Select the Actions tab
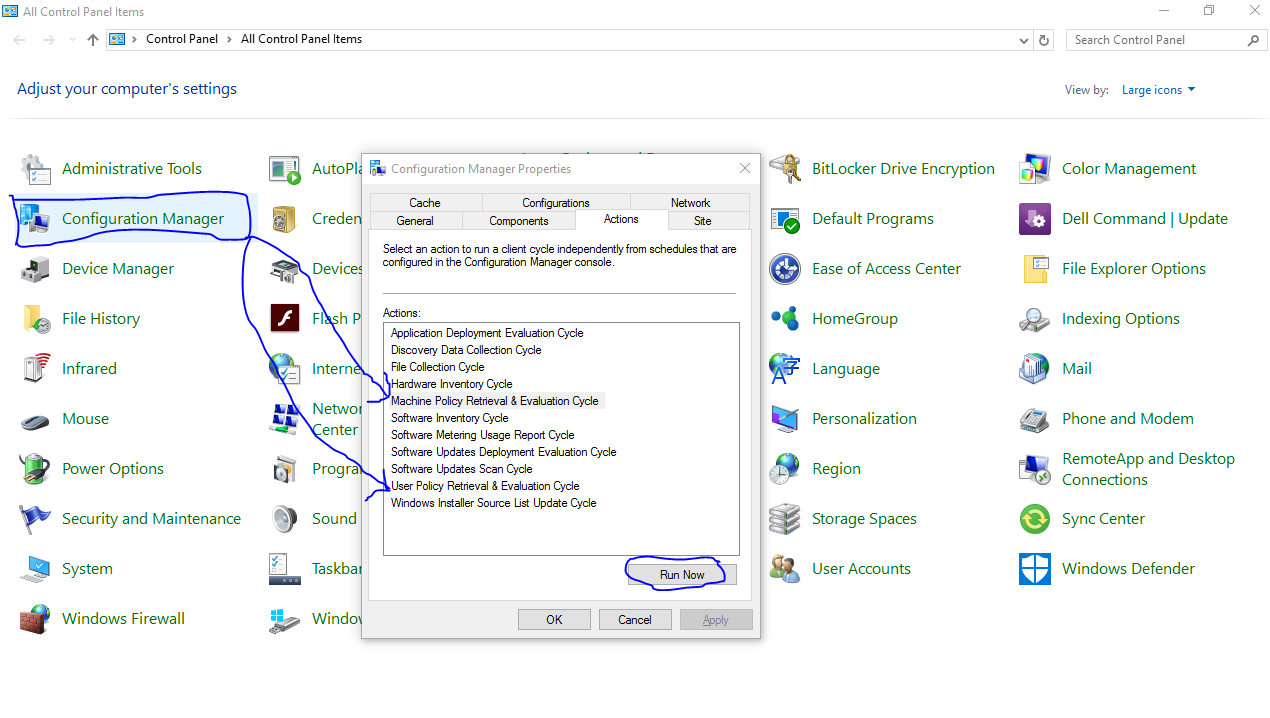The width and height of the screenshot is (1270, 718). point(621,219)
